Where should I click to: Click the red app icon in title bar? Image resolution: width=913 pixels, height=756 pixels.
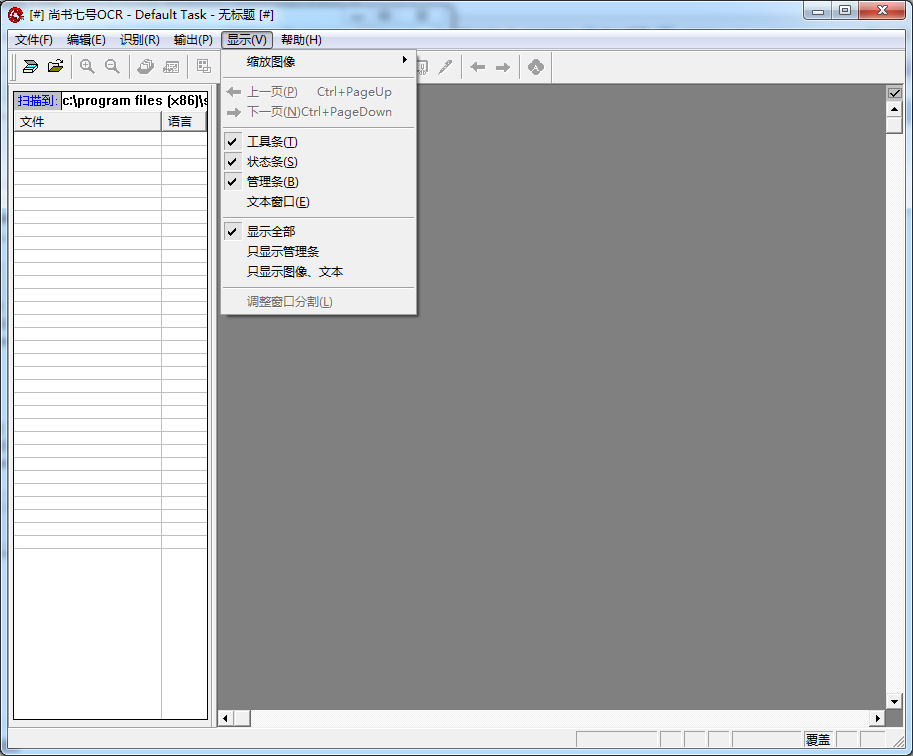pyautogui.click(x=16, y=15)
